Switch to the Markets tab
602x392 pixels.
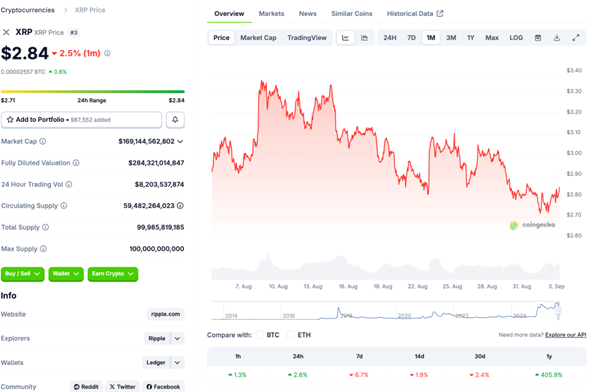(x=271, y=13)
